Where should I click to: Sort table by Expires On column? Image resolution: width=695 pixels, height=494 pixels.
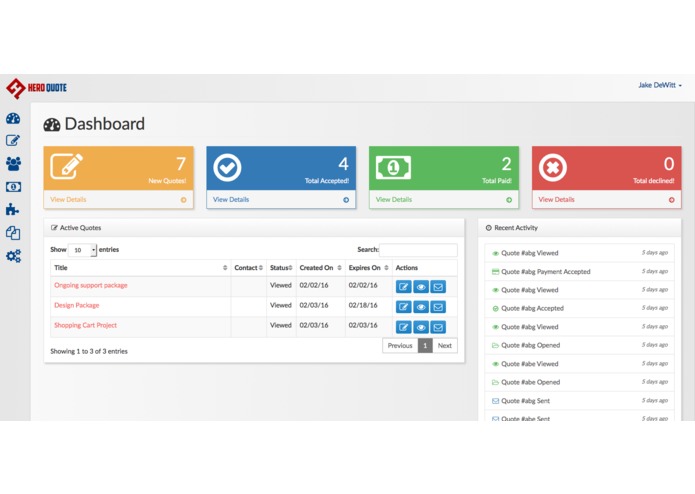[x=368, y=268]
